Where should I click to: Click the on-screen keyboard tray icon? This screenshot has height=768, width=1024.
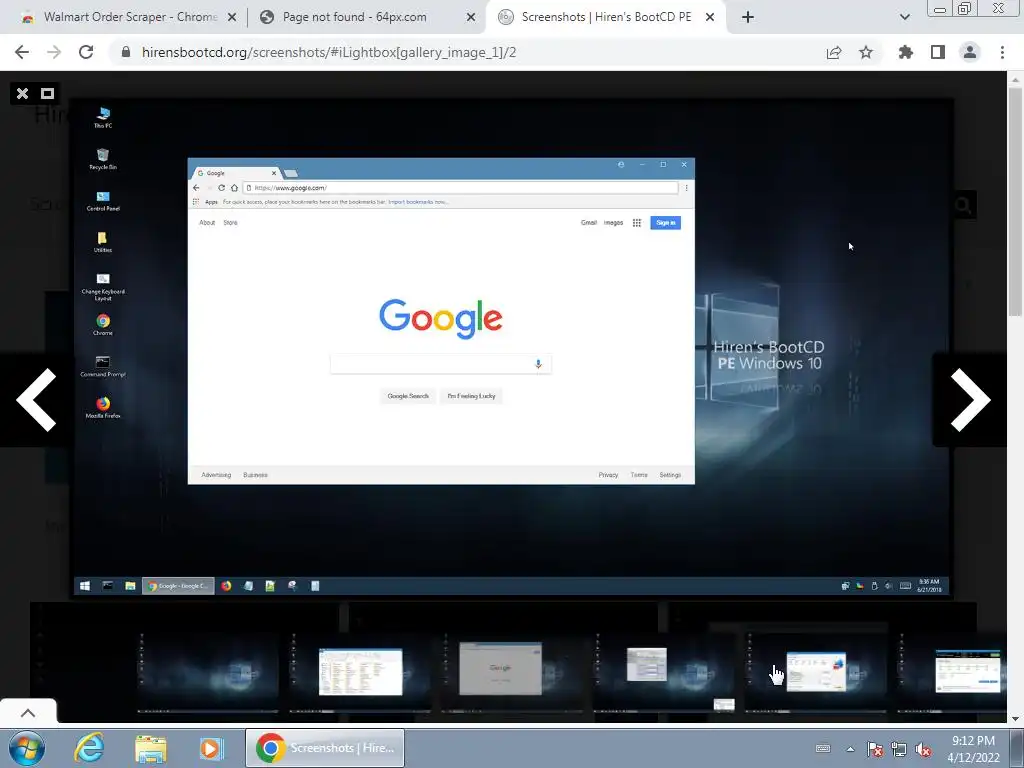tap(824, 749)
